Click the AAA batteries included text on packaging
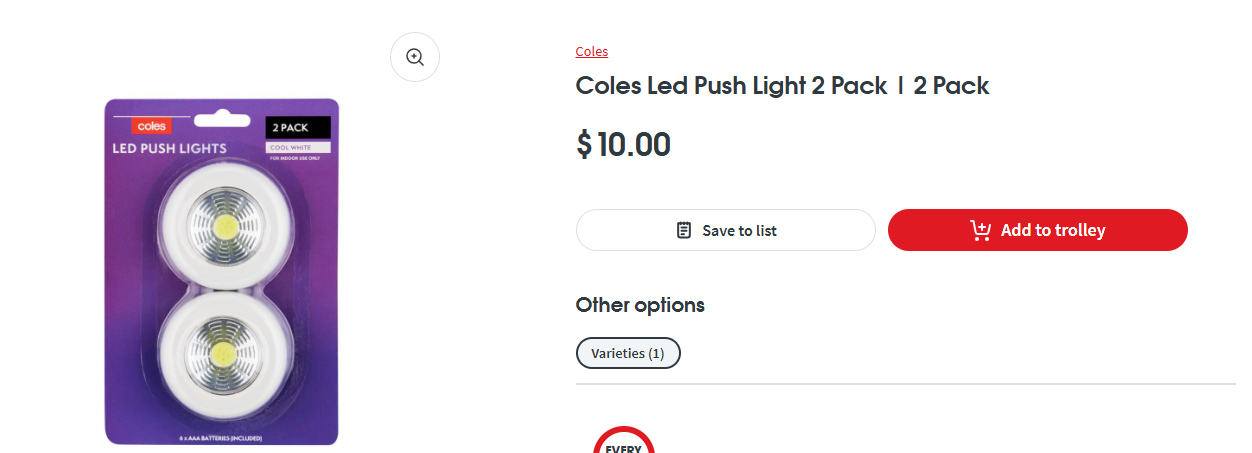1252x453 pixels. [x=222, y=438]
